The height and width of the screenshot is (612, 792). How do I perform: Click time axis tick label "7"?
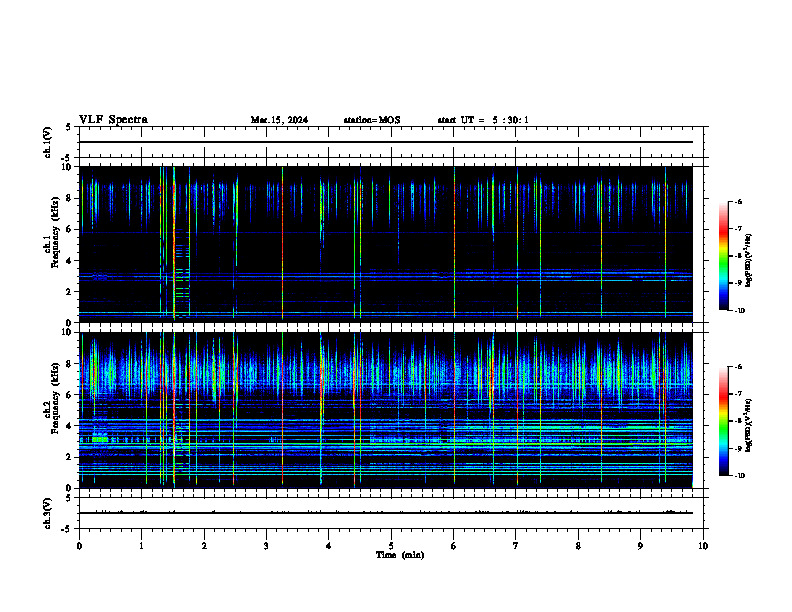(x=516, y=546)
